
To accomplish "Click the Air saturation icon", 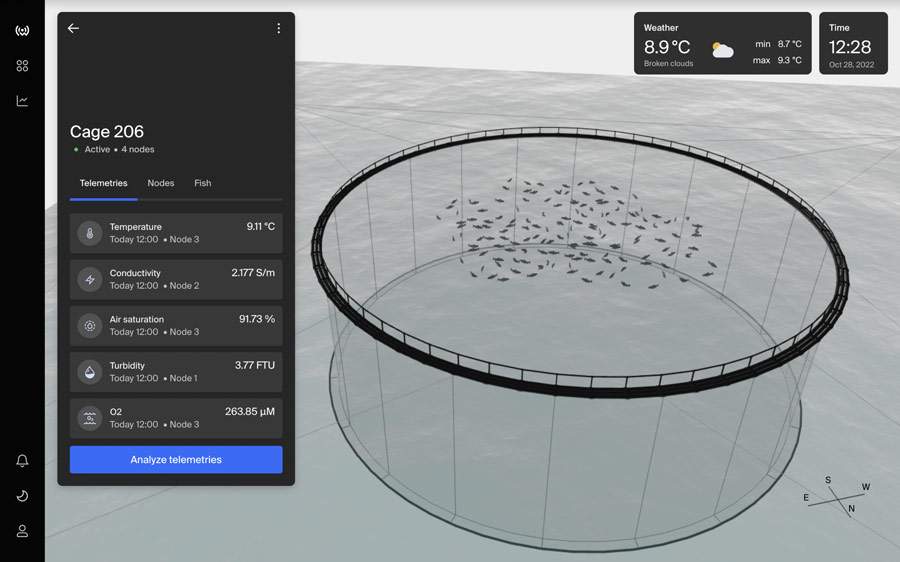I will pos(90,326).
